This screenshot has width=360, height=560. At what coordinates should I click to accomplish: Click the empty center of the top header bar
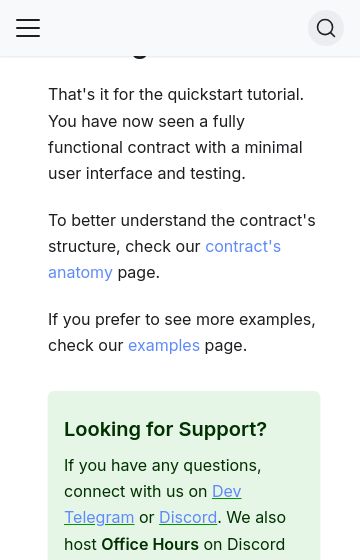174,28
